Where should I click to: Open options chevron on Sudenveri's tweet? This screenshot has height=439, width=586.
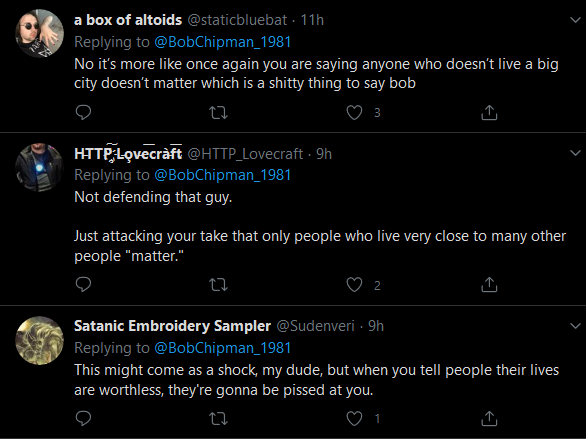click(575, 326)
